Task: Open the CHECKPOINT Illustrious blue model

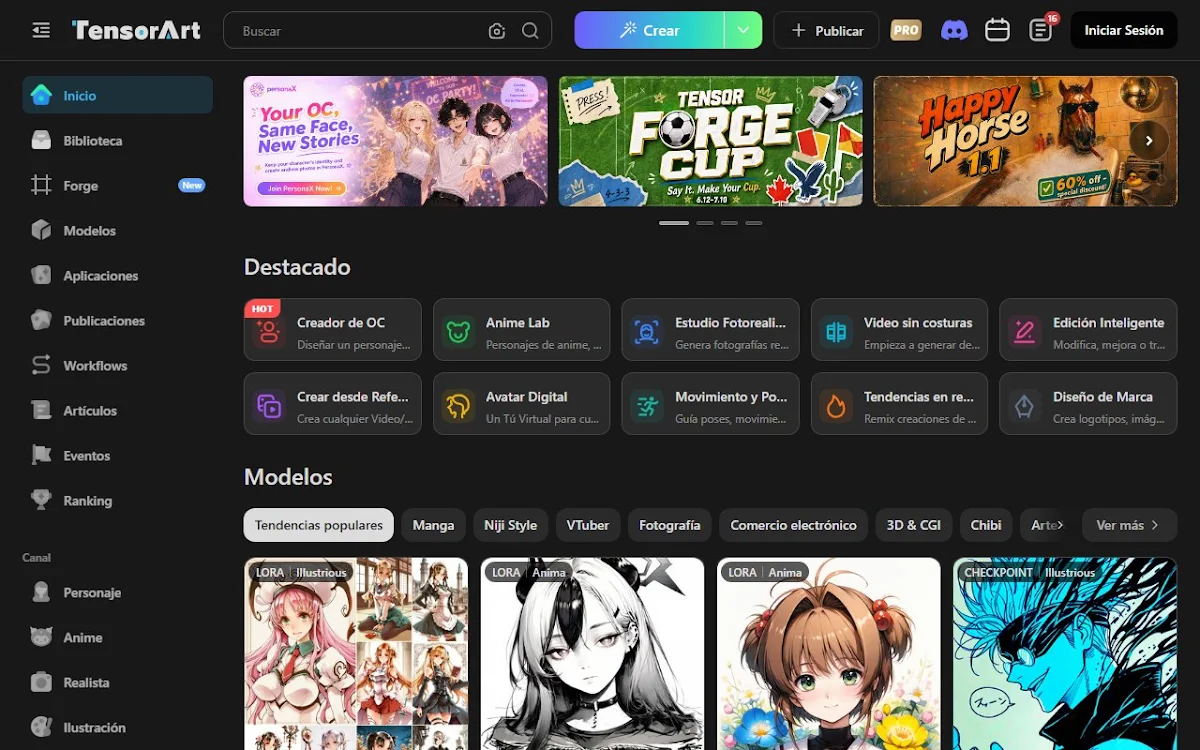Action: click(1065, 654)
